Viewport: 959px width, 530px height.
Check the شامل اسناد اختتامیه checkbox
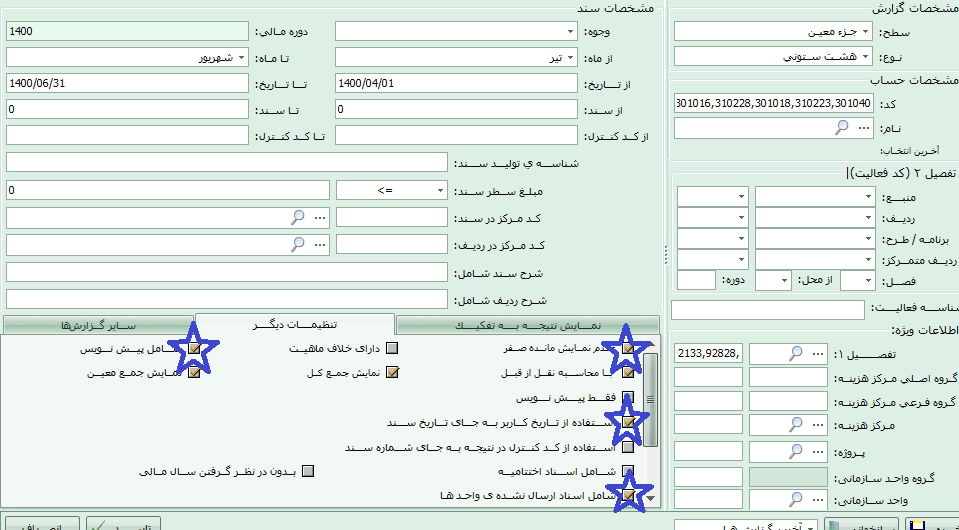coord(628,471)
